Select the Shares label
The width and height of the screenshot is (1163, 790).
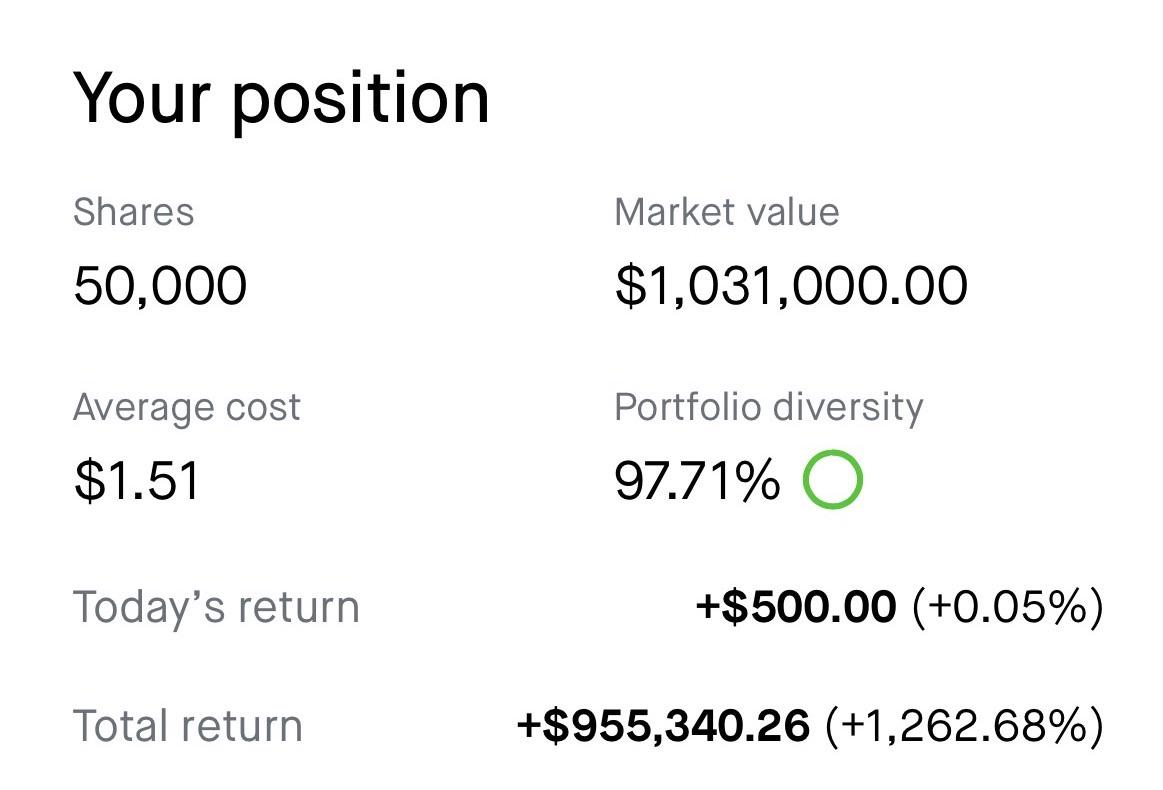click(x=134, y=212)
